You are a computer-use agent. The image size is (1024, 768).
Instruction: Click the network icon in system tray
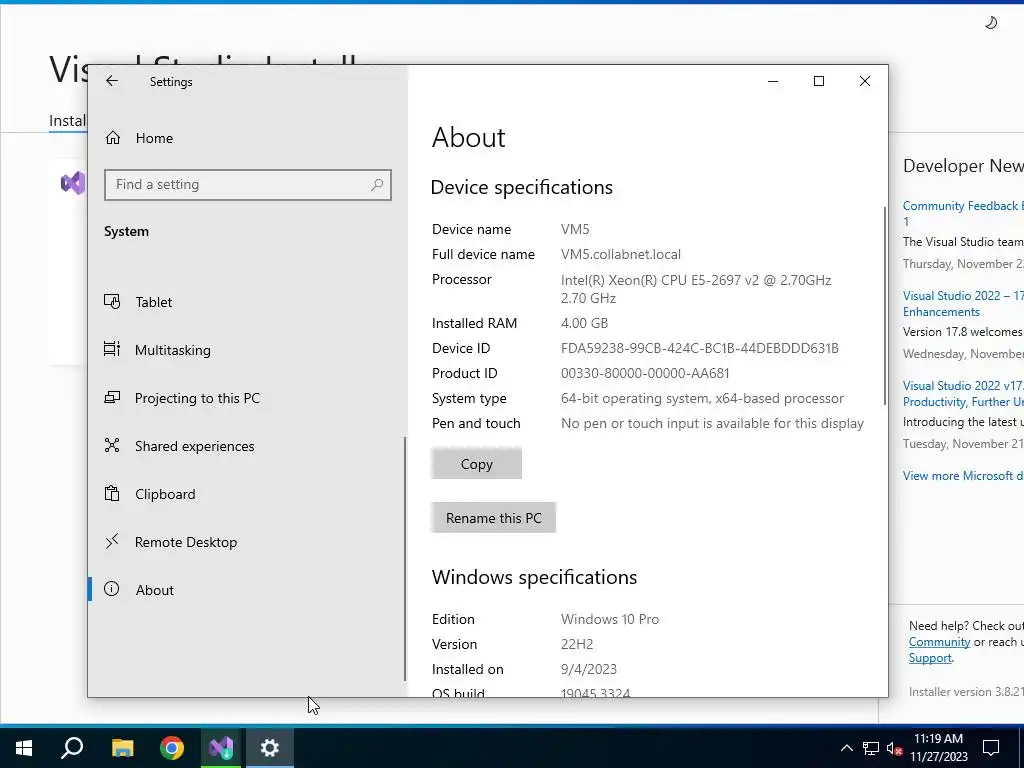(x=871, y=748)
